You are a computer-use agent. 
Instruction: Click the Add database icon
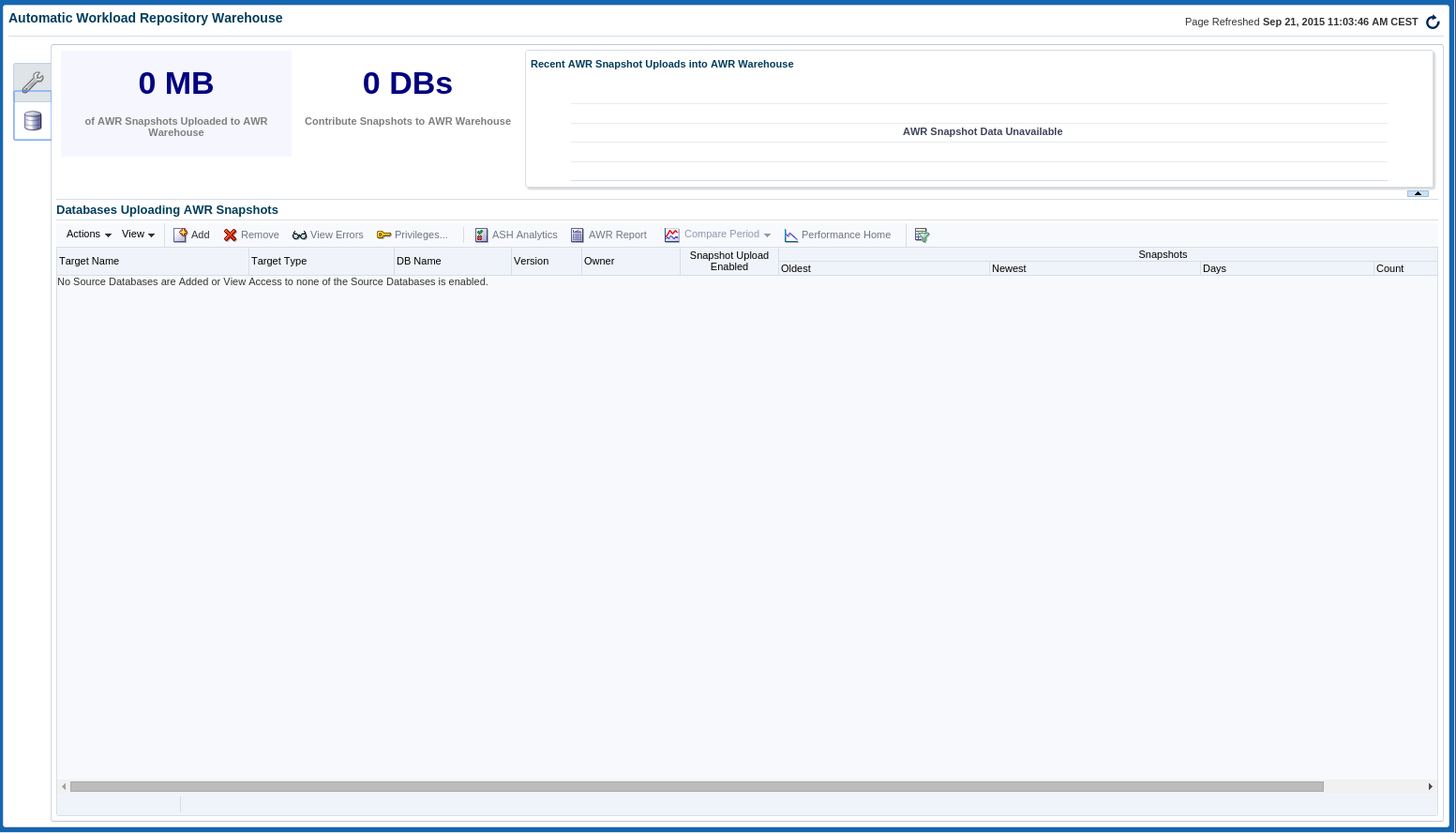point(180,235)
